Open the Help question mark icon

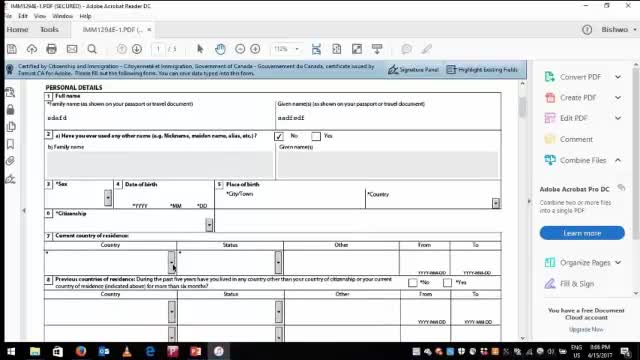click(x=587, y=29)
